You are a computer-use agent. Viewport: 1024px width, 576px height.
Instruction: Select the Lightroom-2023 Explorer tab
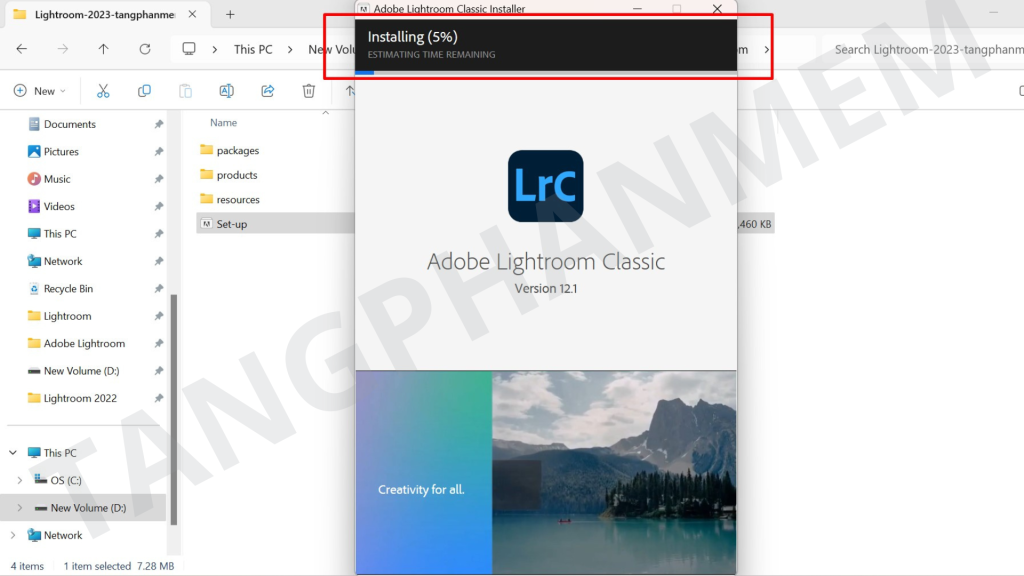(95, 14)
